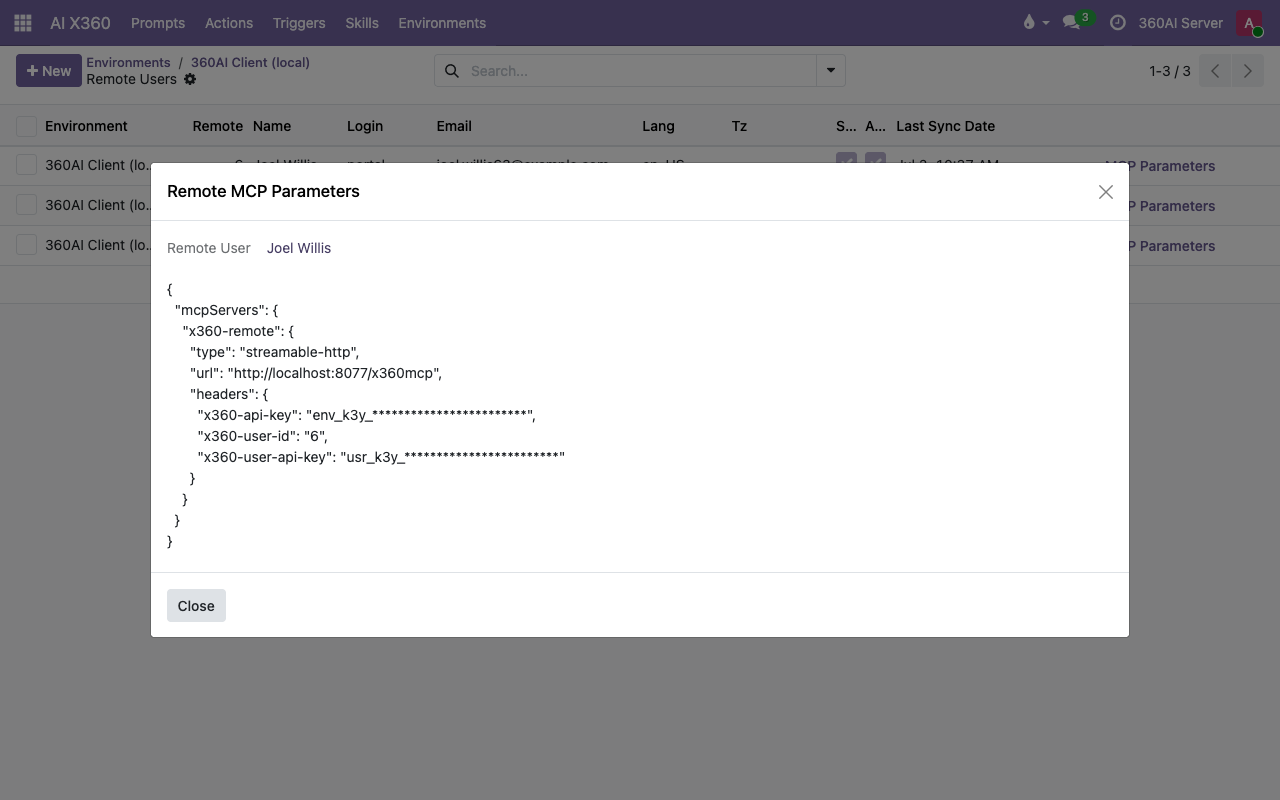The height and width of the screenshot is (800, 1280).
Task: Click the New button
Action: pyautogui.click(x=49, y=71)
